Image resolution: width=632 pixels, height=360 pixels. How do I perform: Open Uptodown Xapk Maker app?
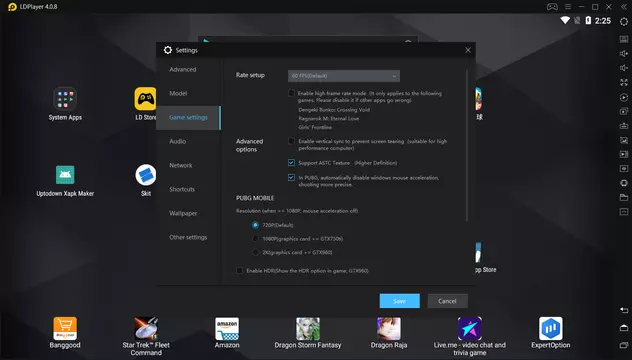pyautogui.click(x=65, y=181)
